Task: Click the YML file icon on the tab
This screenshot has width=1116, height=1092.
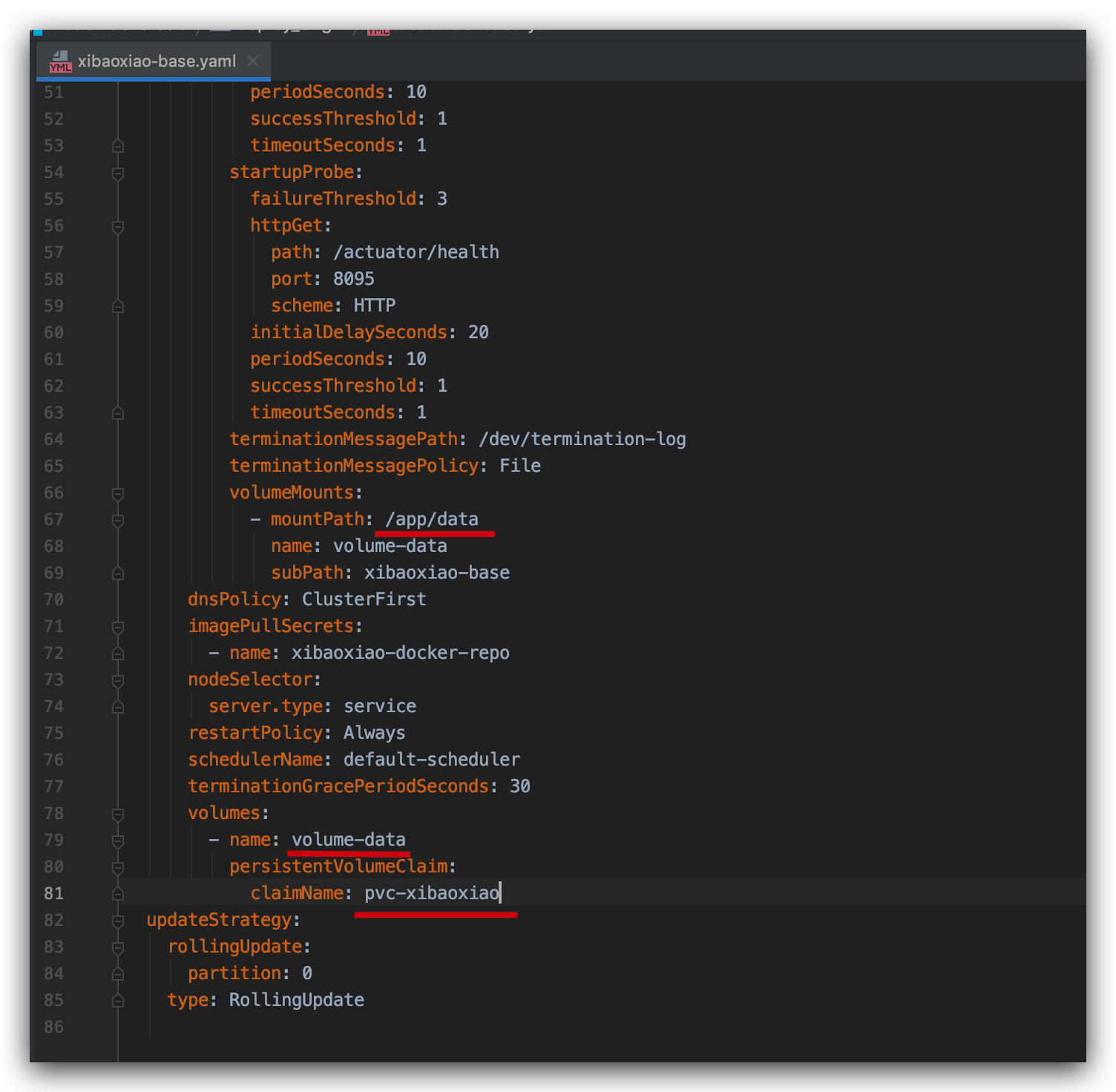Action: click(60, 62)
